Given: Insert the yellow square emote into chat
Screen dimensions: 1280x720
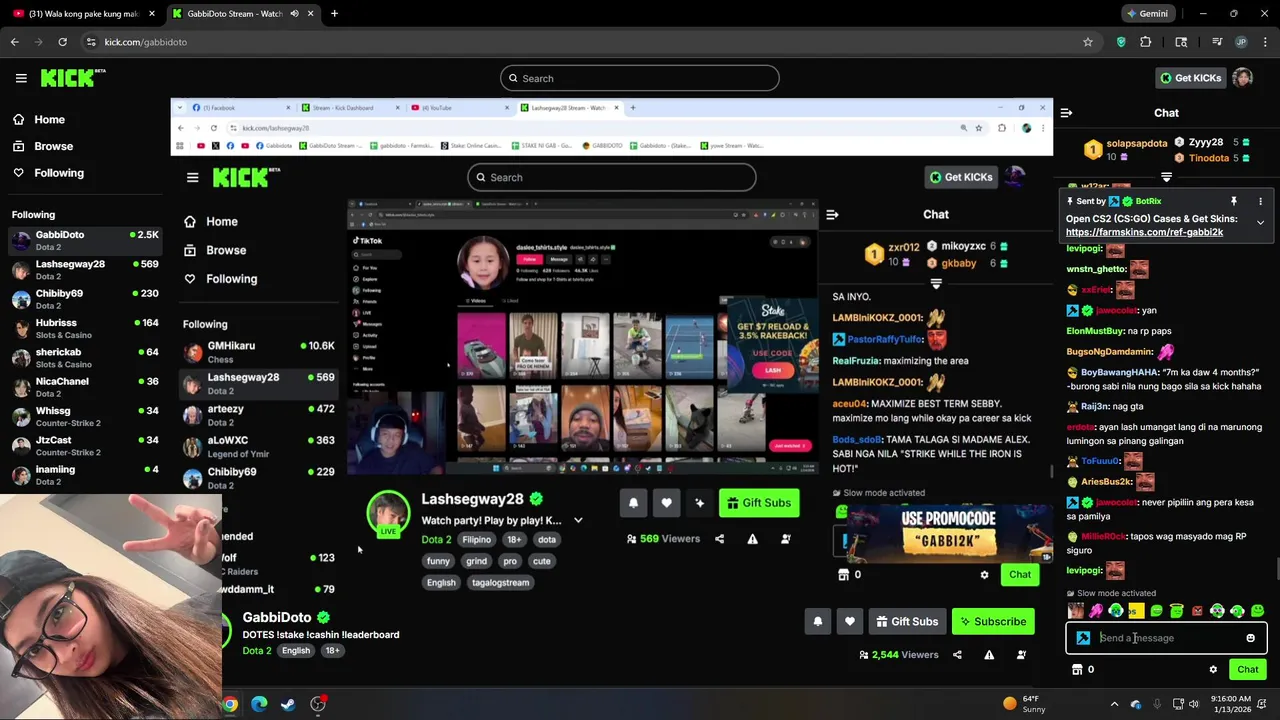Looking at the screenshot, I should pos(1136,611).
